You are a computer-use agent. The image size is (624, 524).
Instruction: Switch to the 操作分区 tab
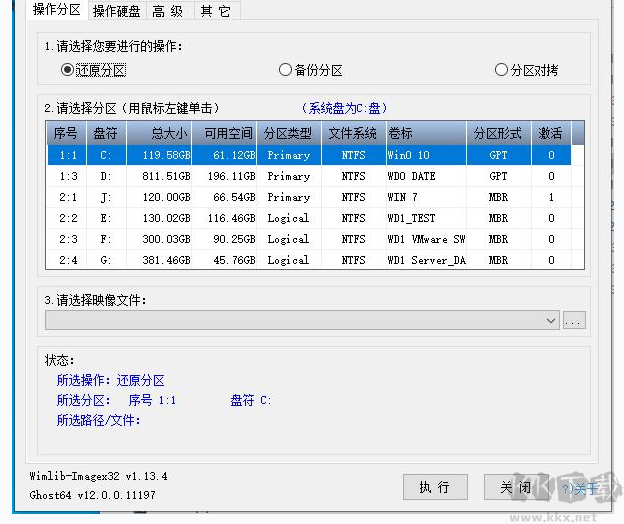click(x=57, y=10)
